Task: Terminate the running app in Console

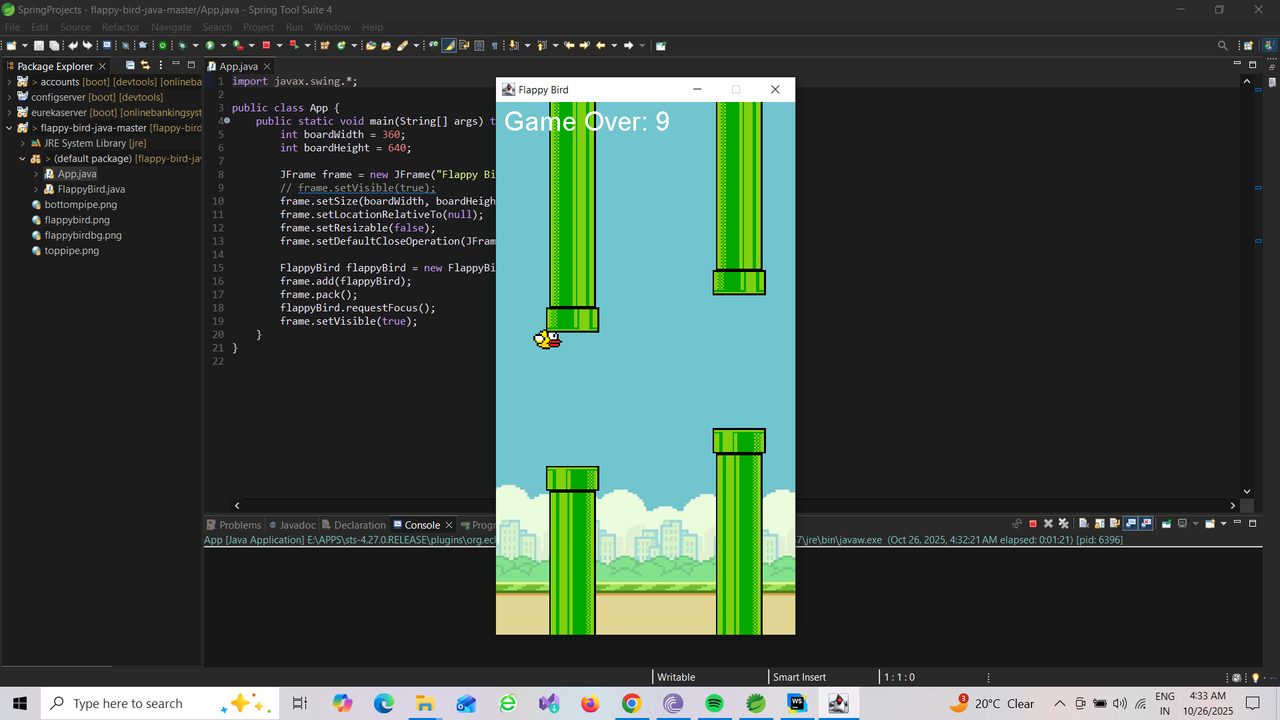Action: (x=1033, y=524)
